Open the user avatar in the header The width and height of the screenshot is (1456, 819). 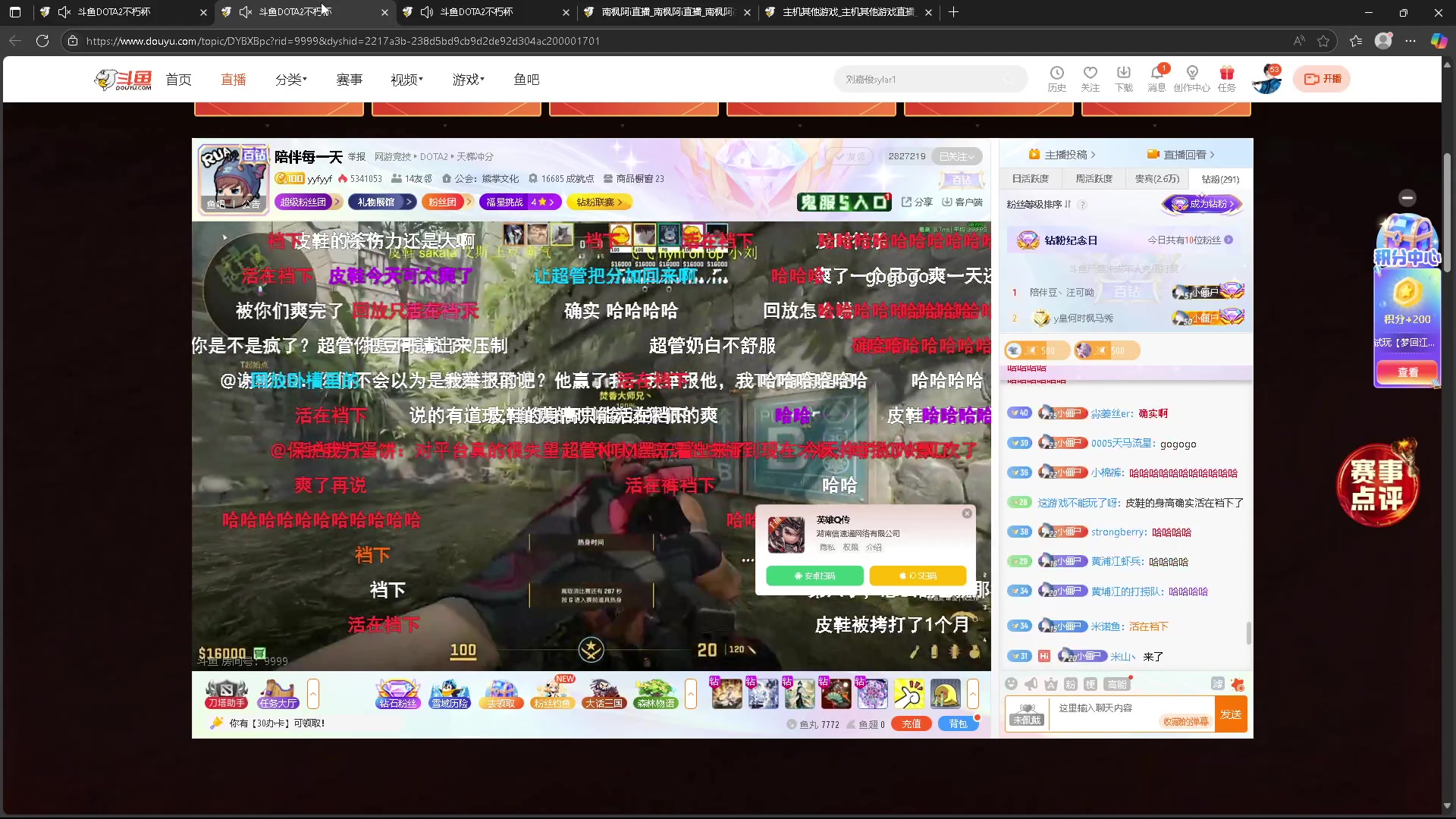[x=1266, y=79]
